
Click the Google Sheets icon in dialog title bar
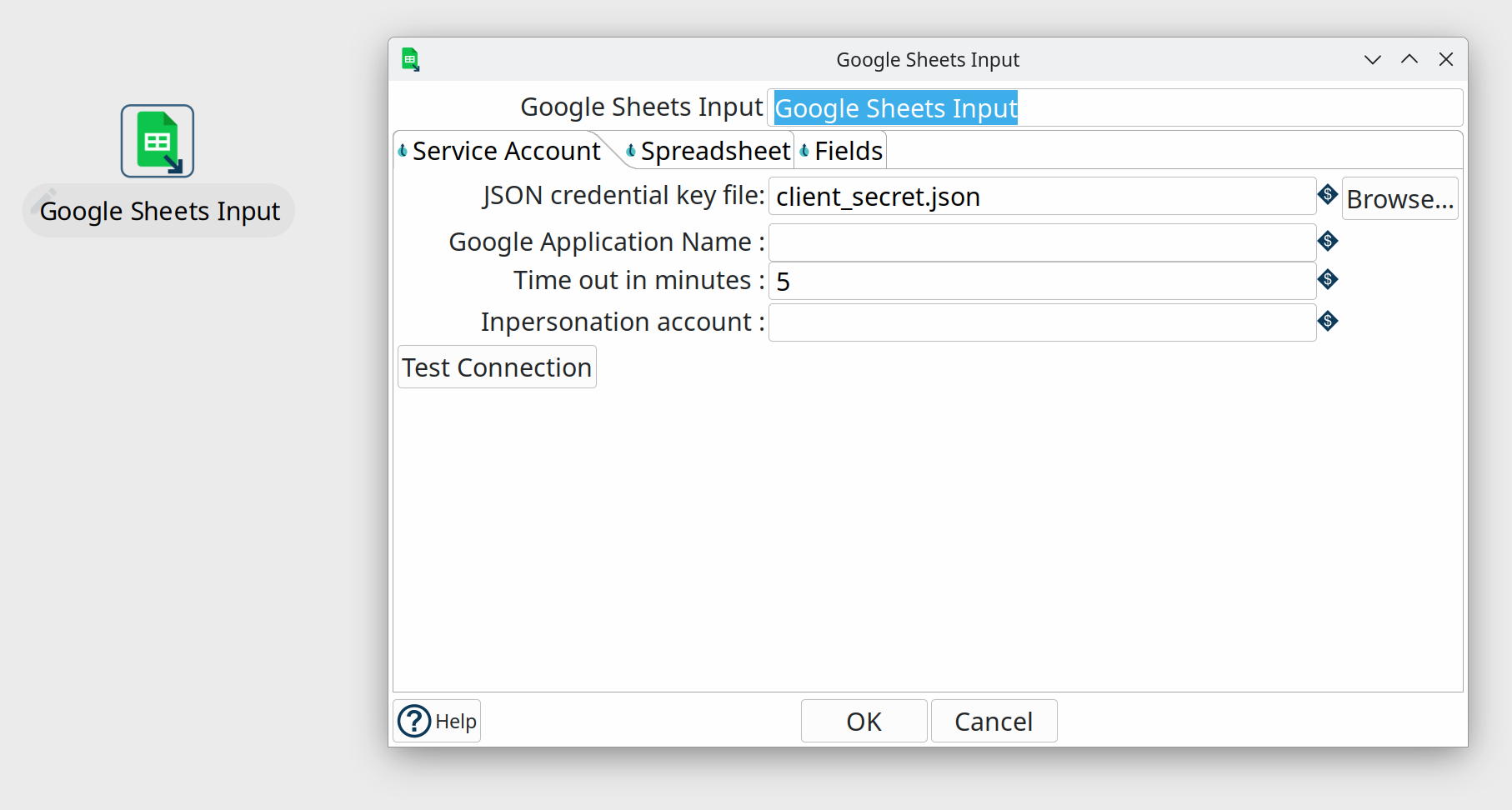410,60
